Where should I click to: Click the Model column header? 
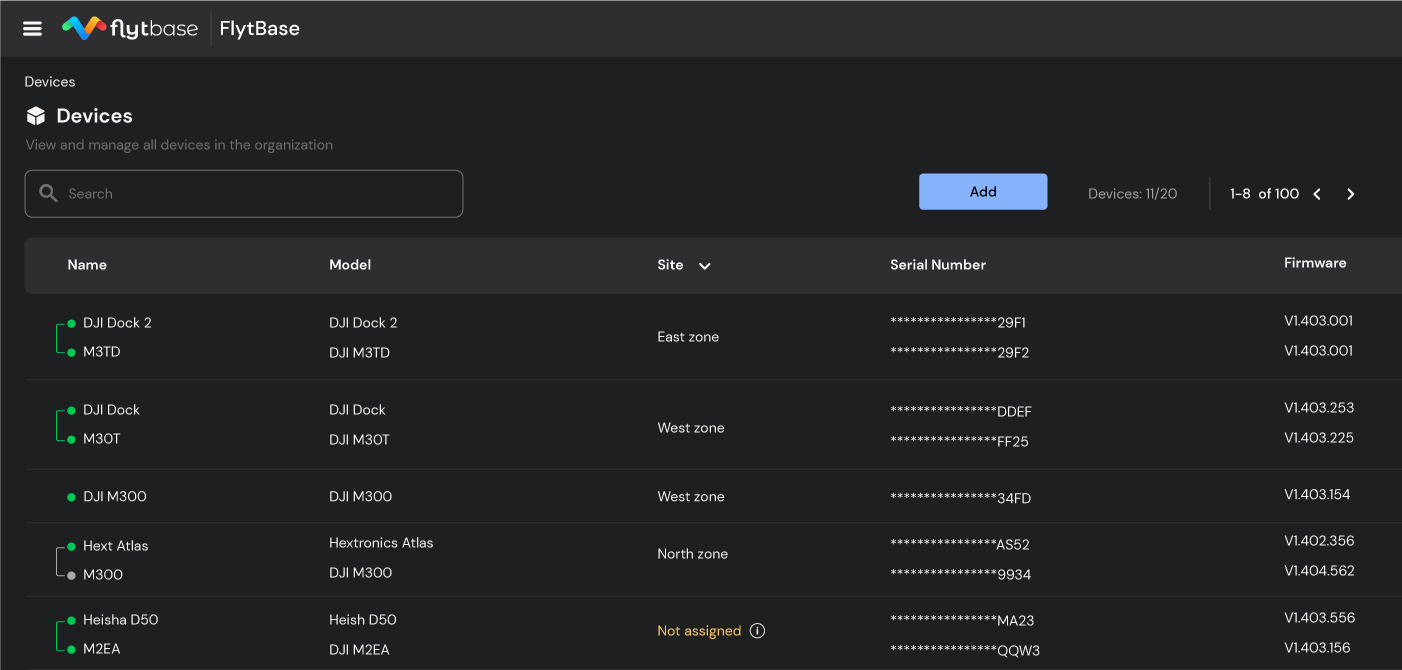pos(350,265)
